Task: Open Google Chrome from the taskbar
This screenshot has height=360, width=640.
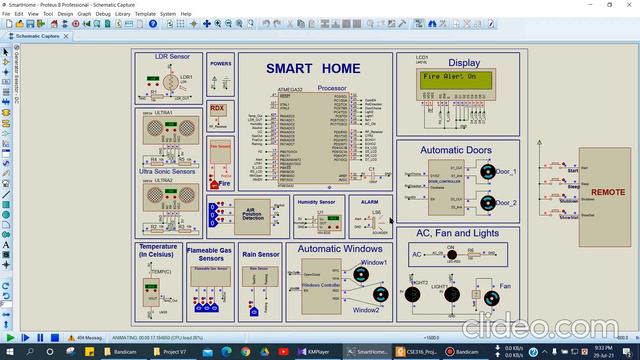Action: click(246, 351)
